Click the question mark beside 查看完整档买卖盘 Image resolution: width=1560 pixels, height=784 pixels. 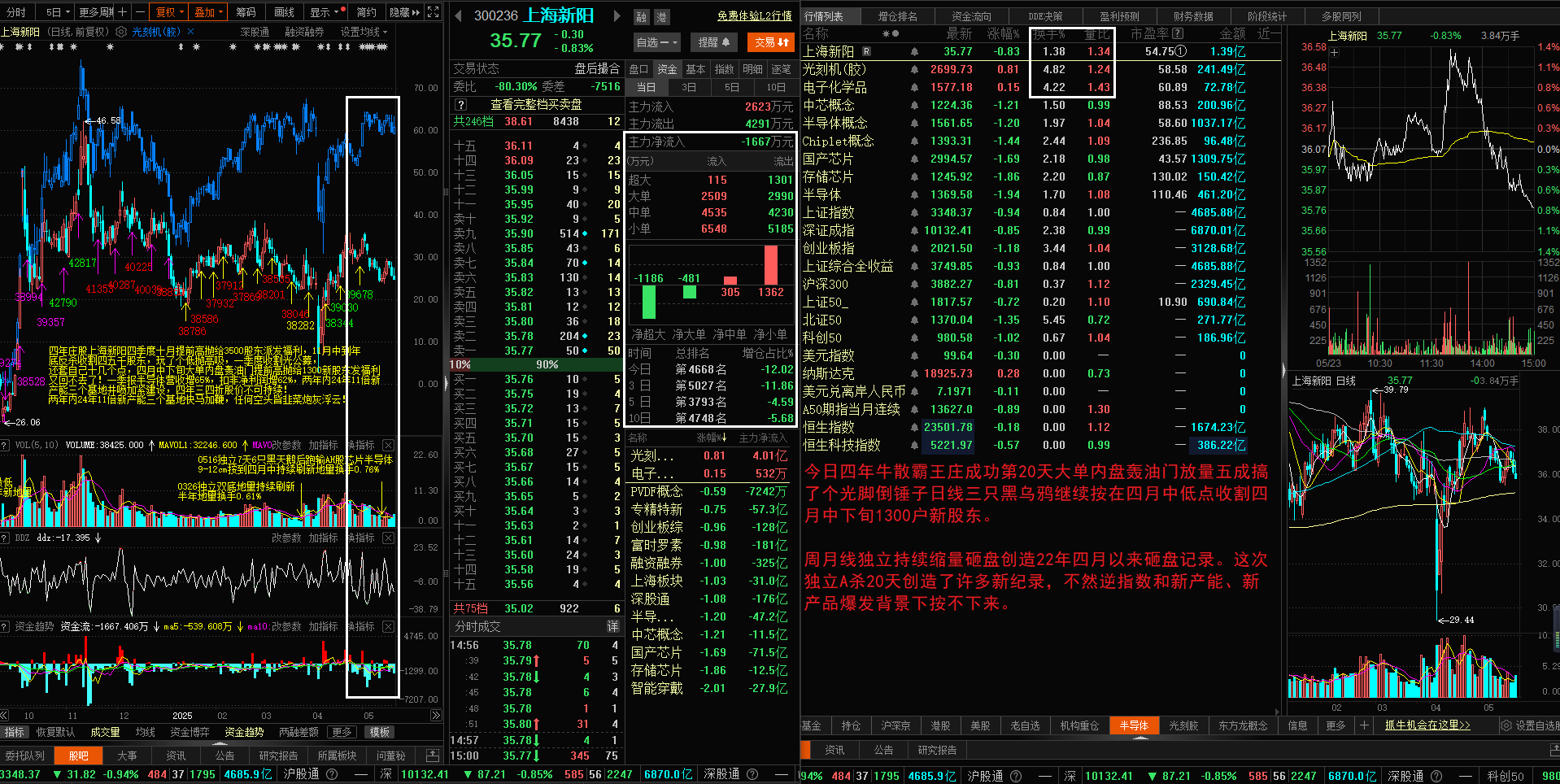tap(460, 104)
